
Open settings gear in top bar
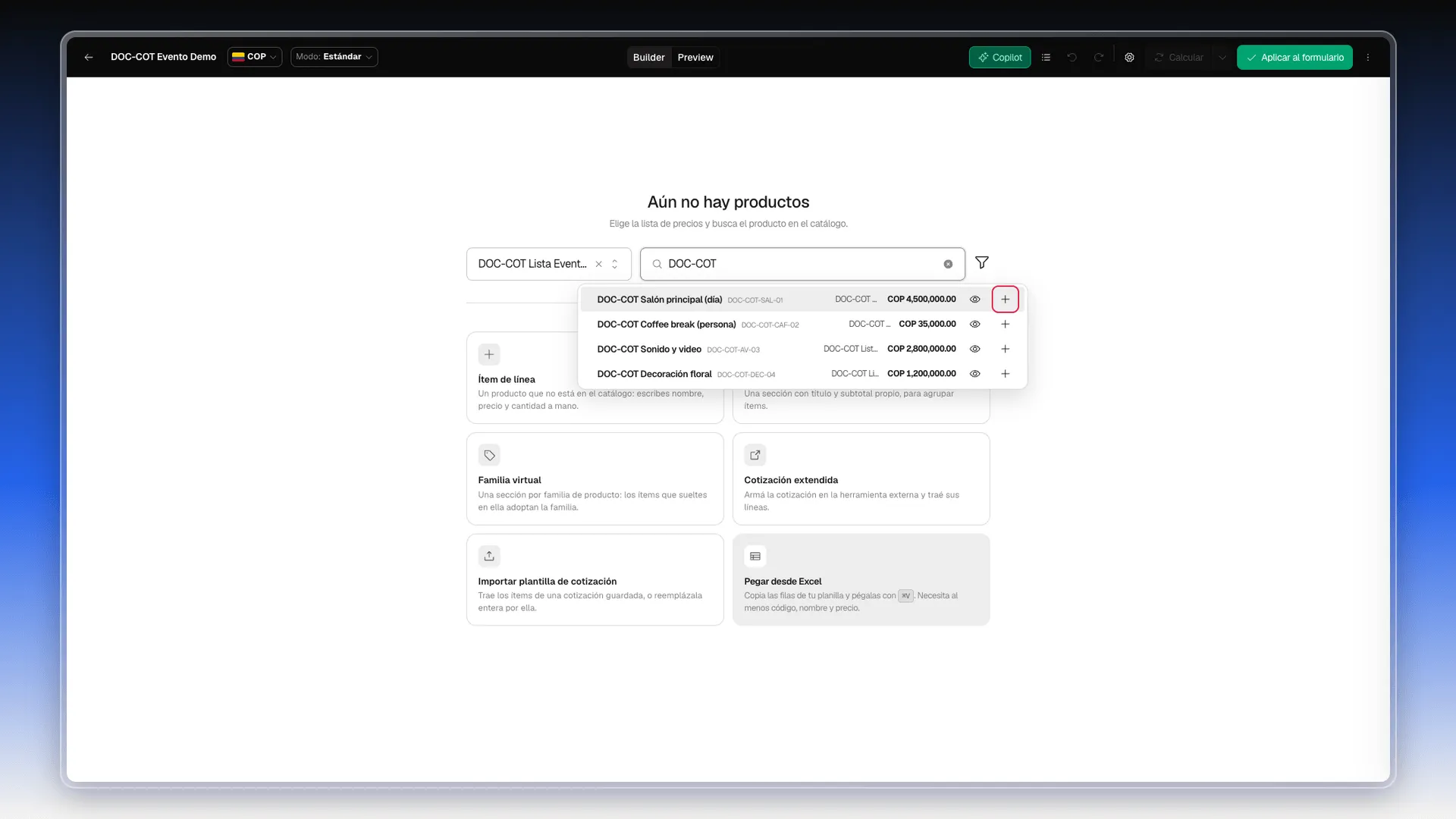pos(1129,58)
